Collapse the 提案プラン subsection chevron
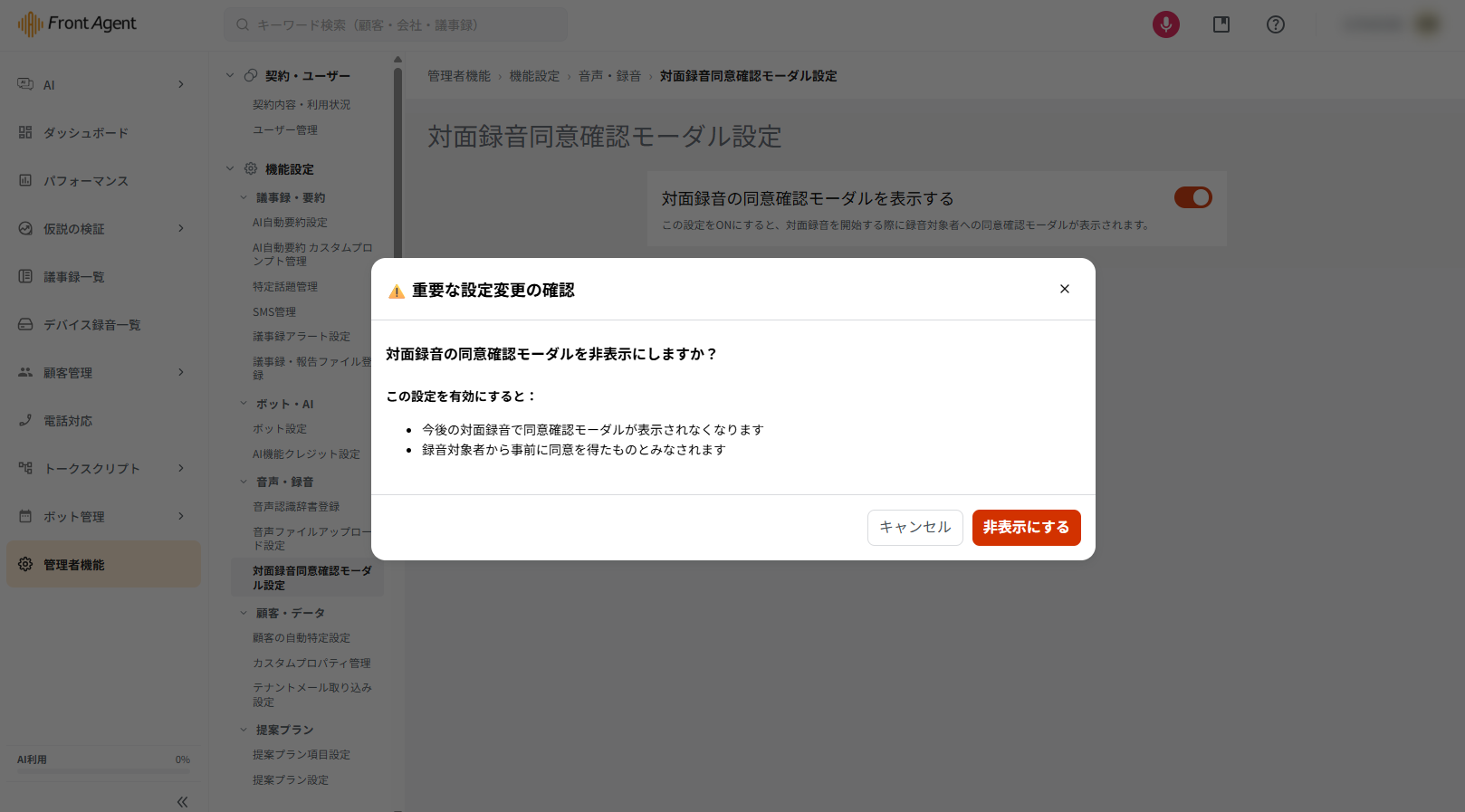1465x812 pixels. click(x=244, y=730)
